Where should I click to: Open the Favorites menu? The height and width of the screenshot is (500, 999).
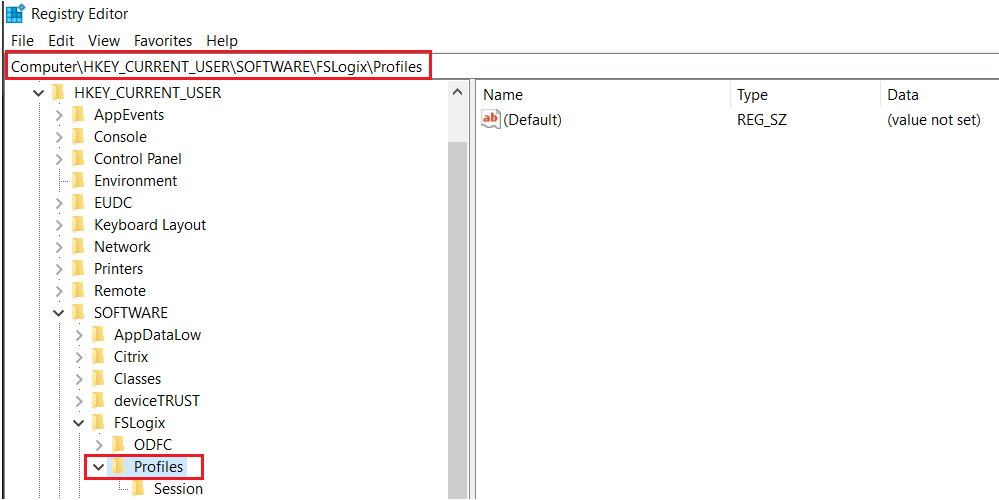[x=163, y=41]
